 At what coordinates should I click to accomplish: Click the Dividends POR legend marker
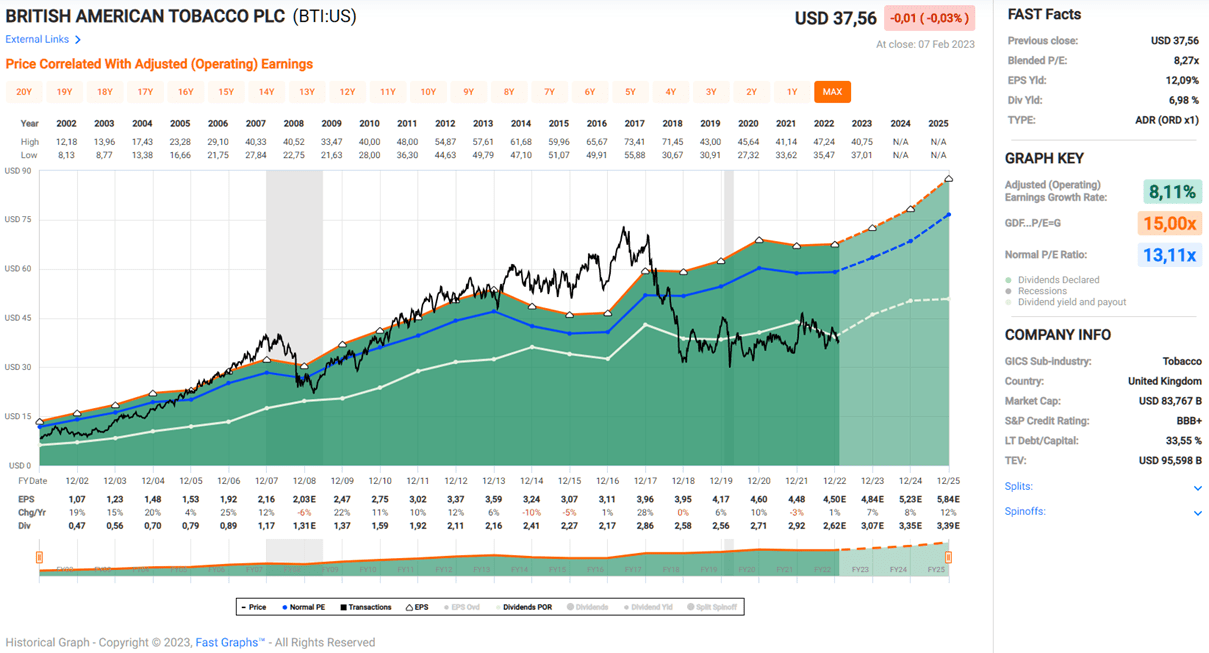point(498,607)
